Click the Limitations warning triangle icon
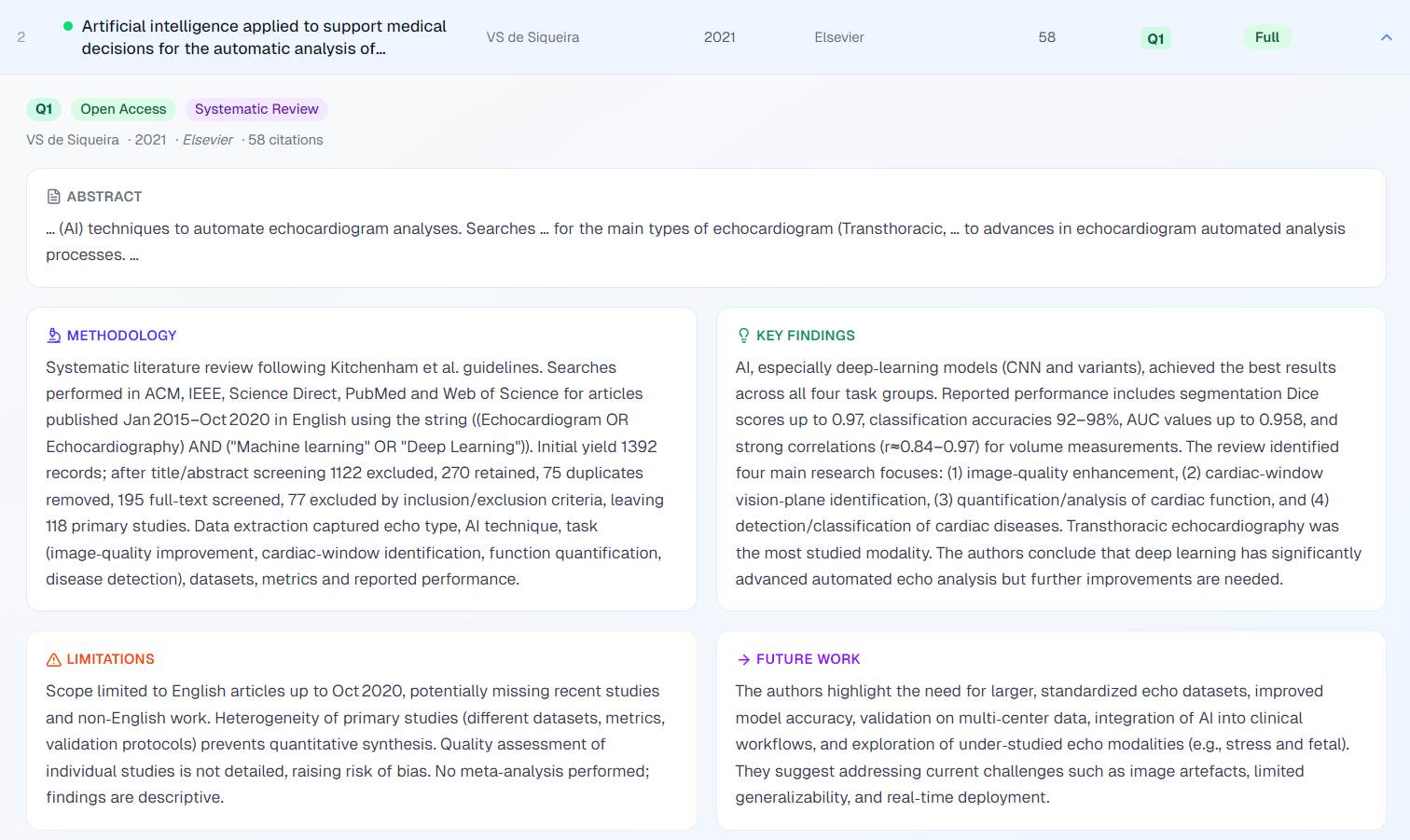This screenshot has height=840, width=1410. coord(54,659)
